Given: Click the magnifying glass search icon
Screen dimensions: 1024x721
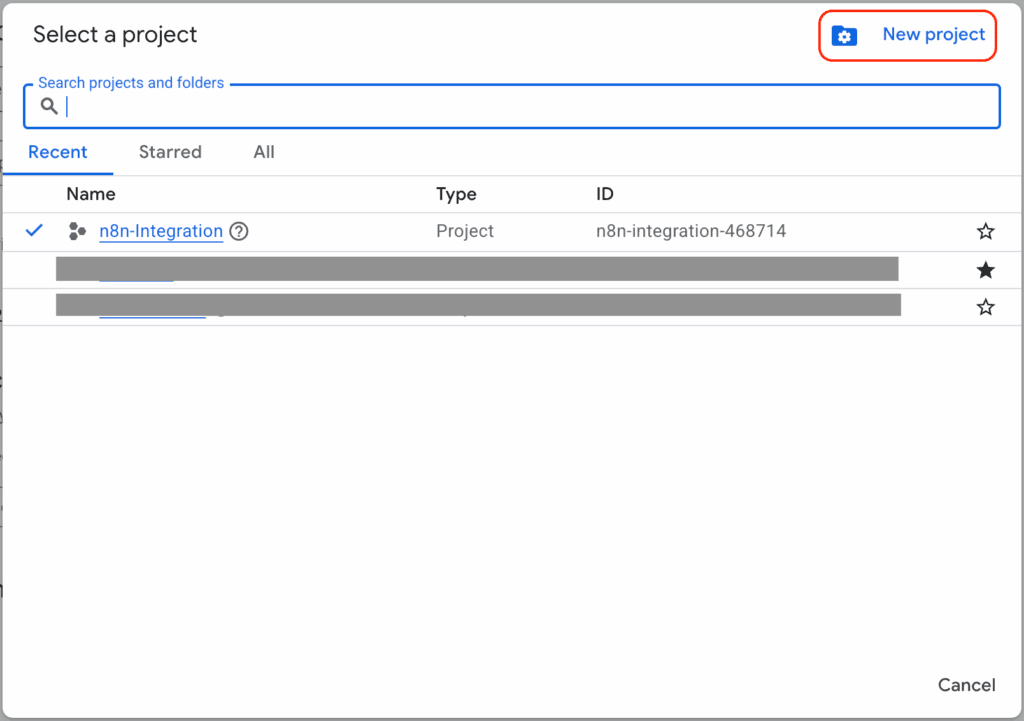Looking at the screenshot, I should (x=49, y=106).
